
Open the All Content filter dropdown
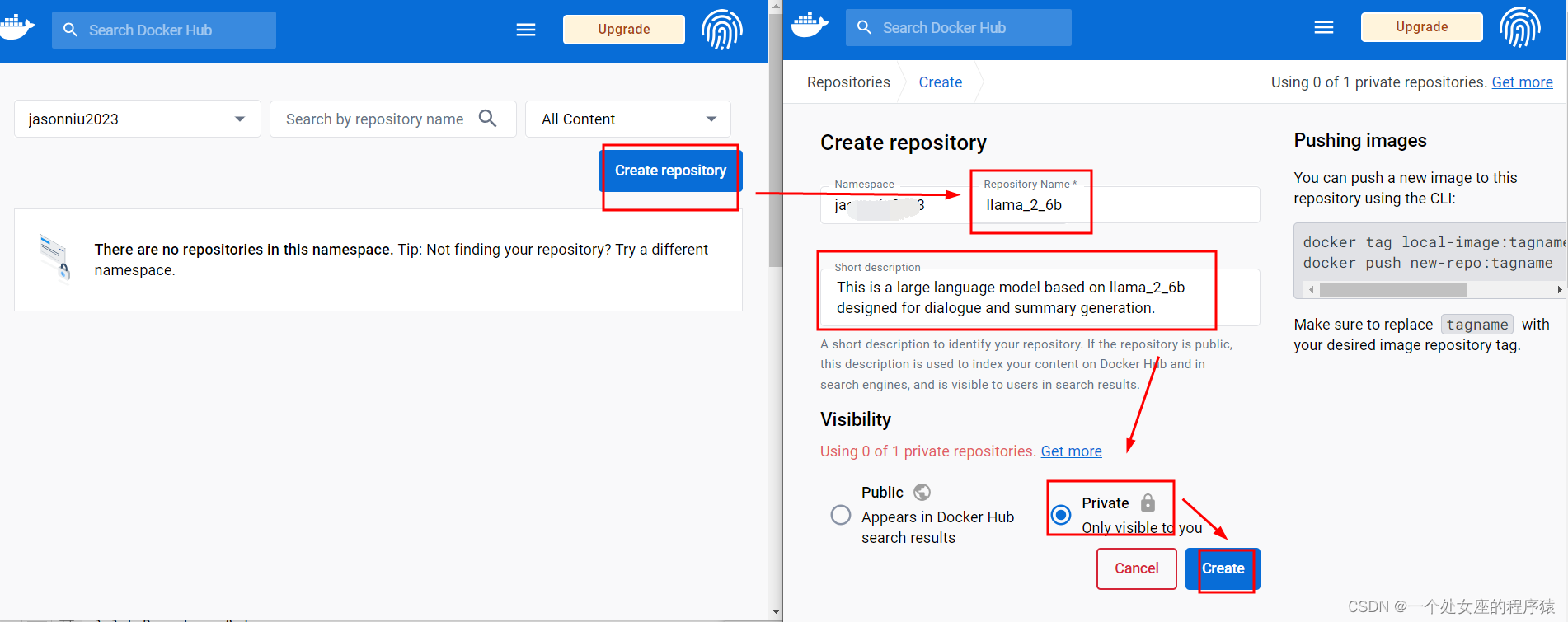click(x=628, y=119)
